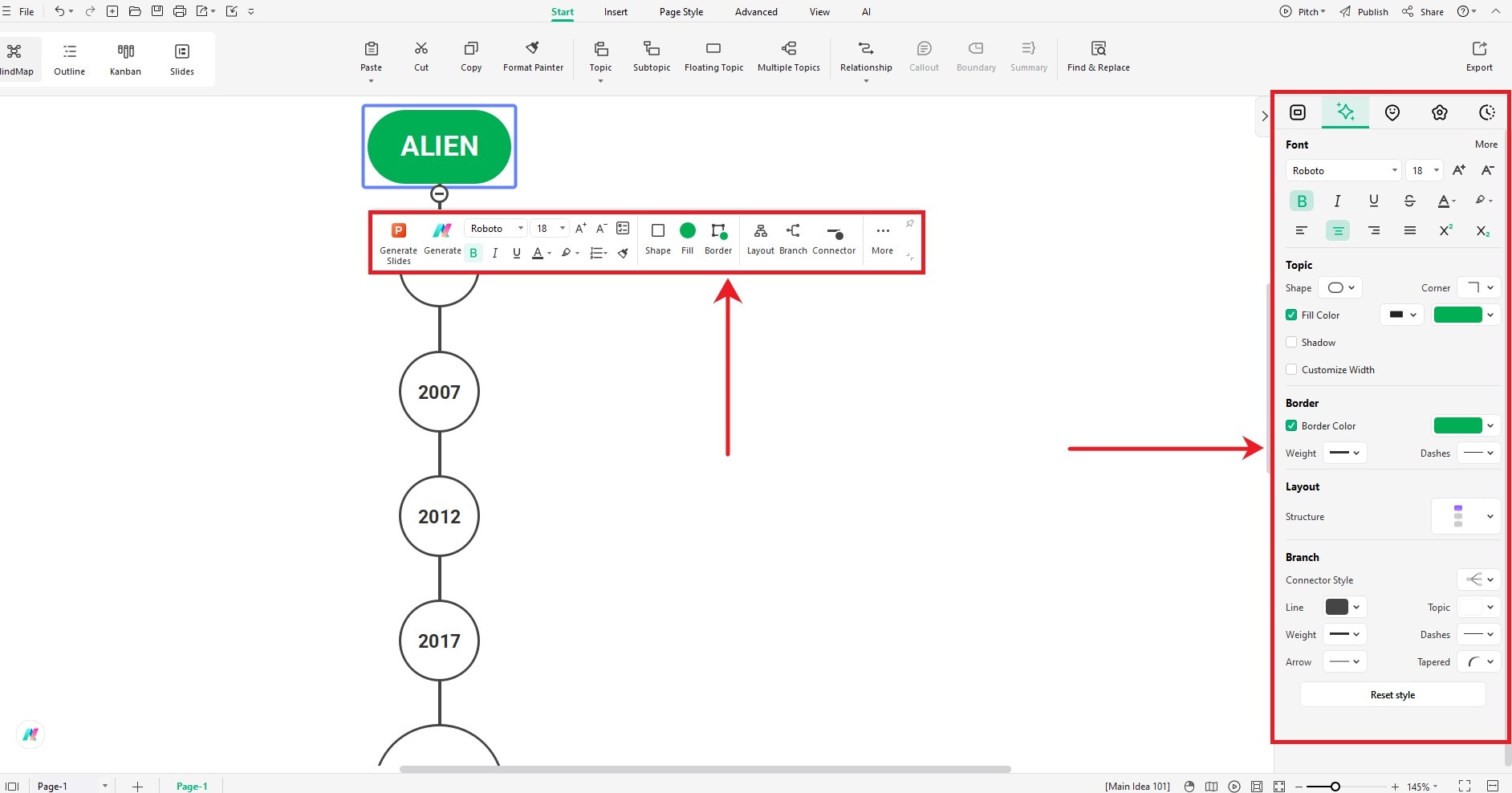Click the Undo arrow in top bar

(59, 11)
